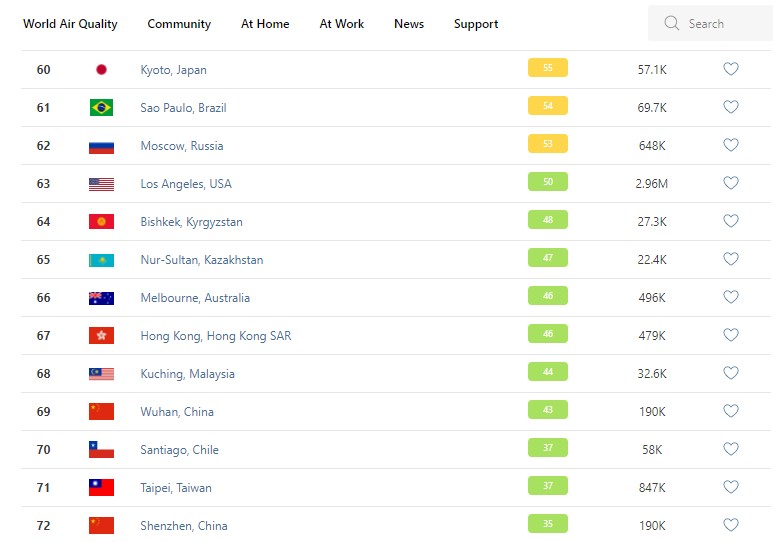Expand the Support navigation item
The height and width of the screenshot is (542, 773).
point(476,24)
